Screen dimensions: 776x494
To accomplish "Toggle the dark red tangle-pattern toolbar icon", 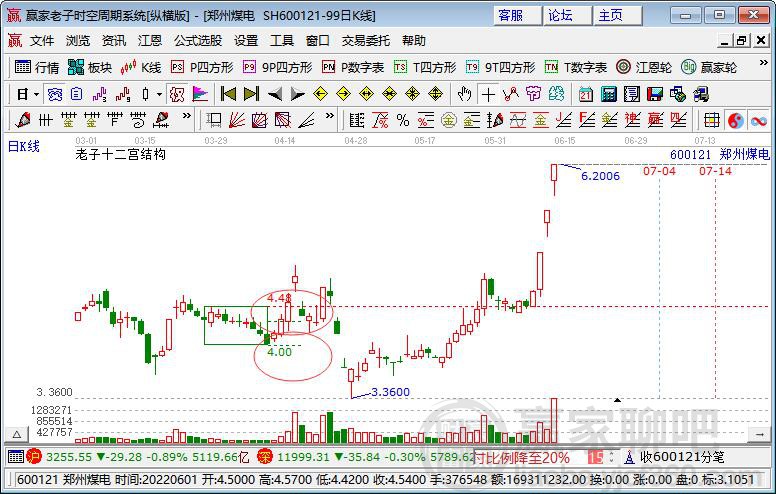I will coord(177,94).
